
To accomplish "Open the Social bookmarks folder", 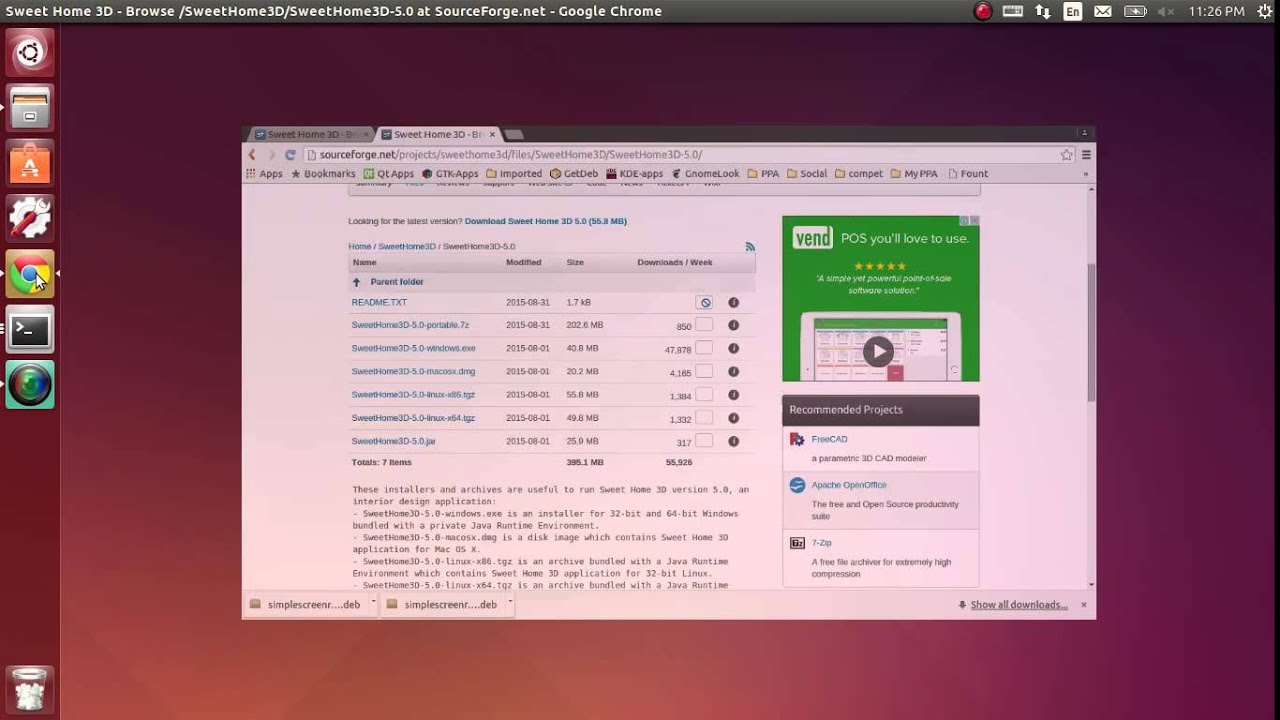I will point(807,174).
